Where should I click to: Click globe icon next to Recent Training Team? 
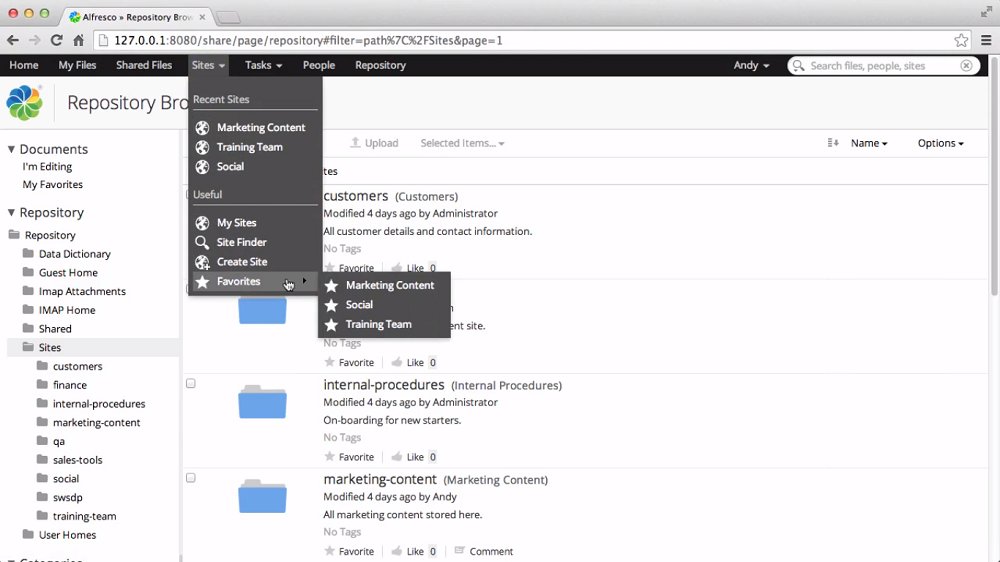[202, 147]
